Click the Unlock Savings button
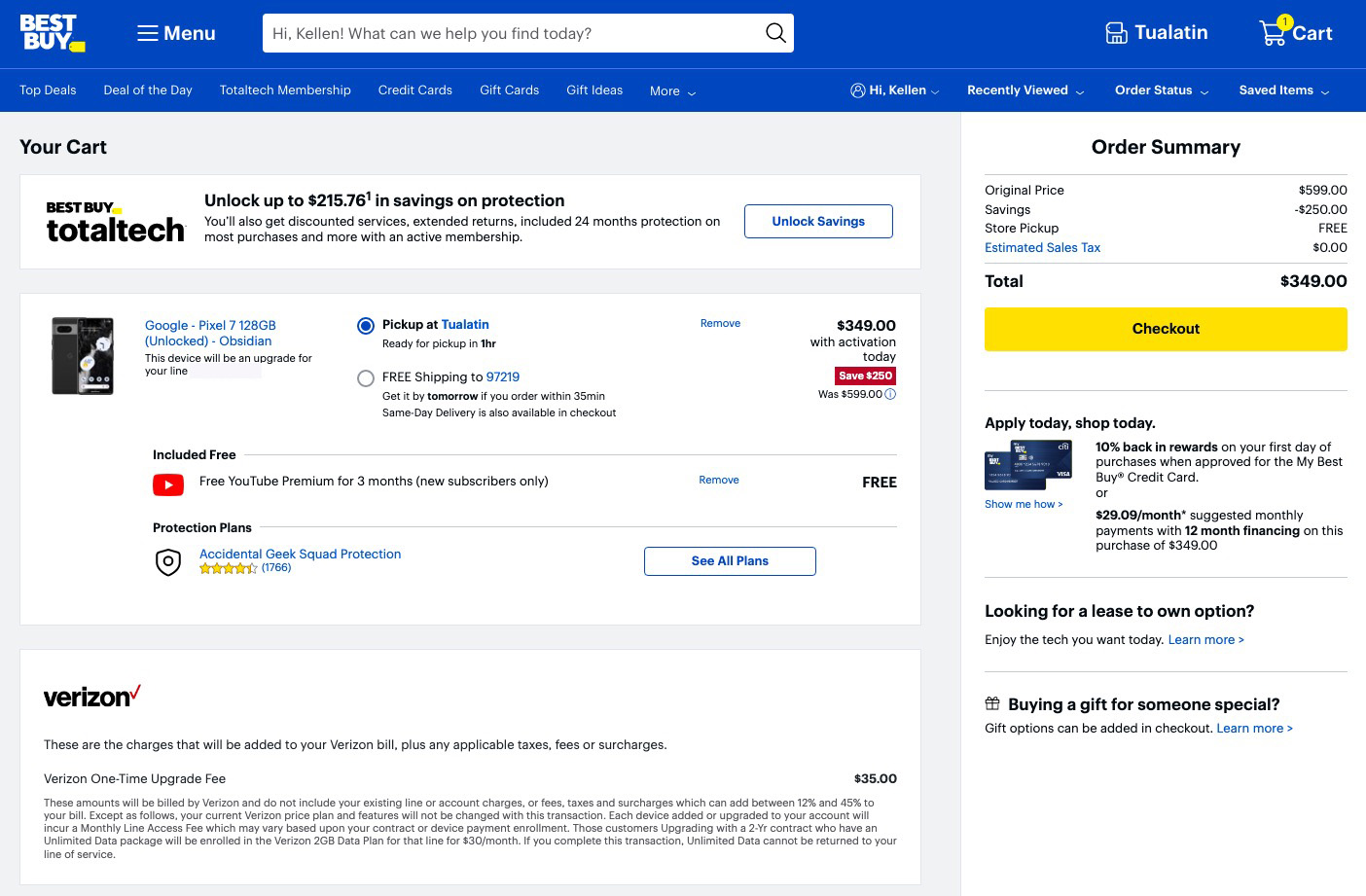Viewport: 1366px width, 896px height. click(x=818, y=221)
